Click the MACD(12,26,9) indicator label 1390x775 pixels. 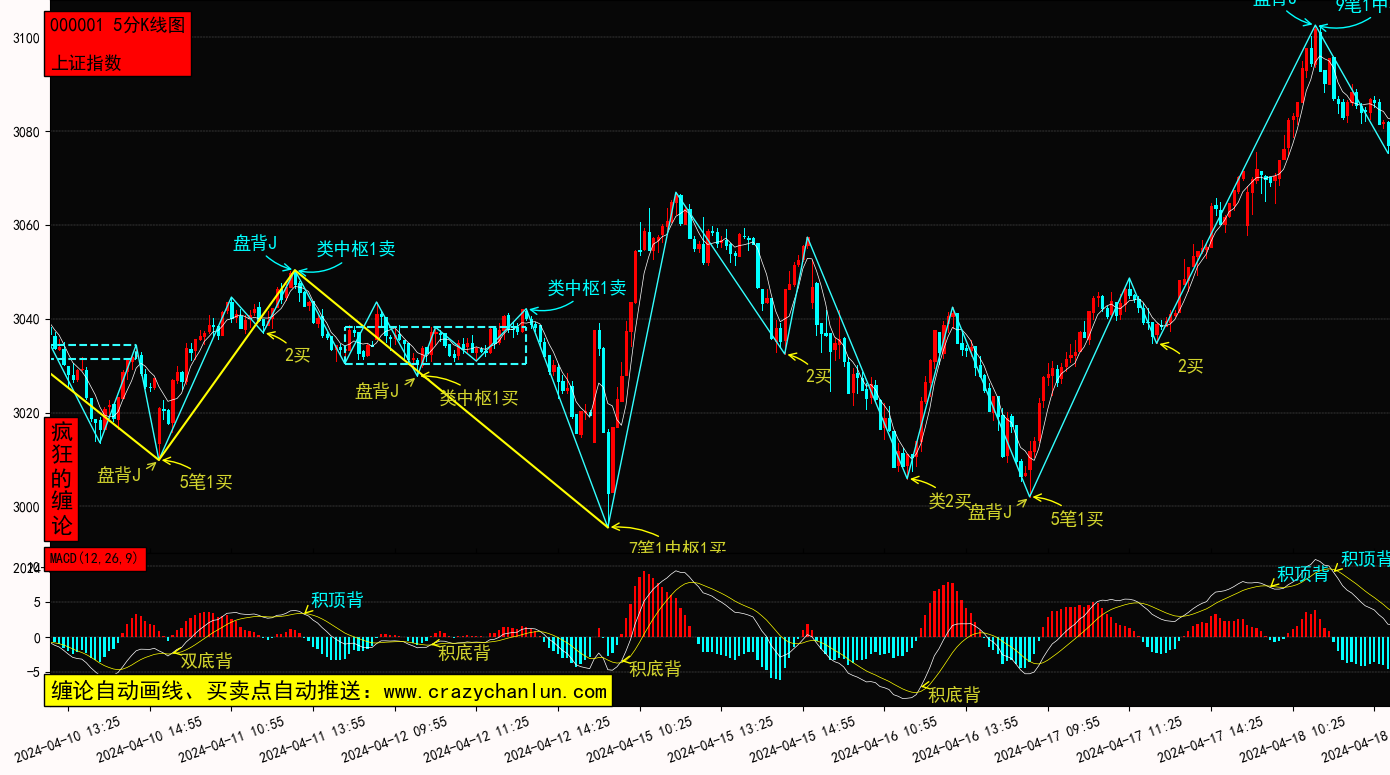[96, 558]
